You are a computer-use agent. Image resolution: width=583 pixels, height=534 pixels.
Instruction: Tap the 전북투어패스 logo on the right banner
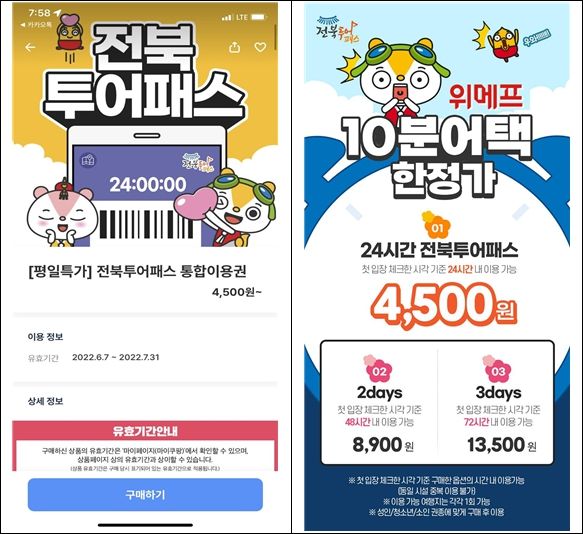click(x=338, y=29)
